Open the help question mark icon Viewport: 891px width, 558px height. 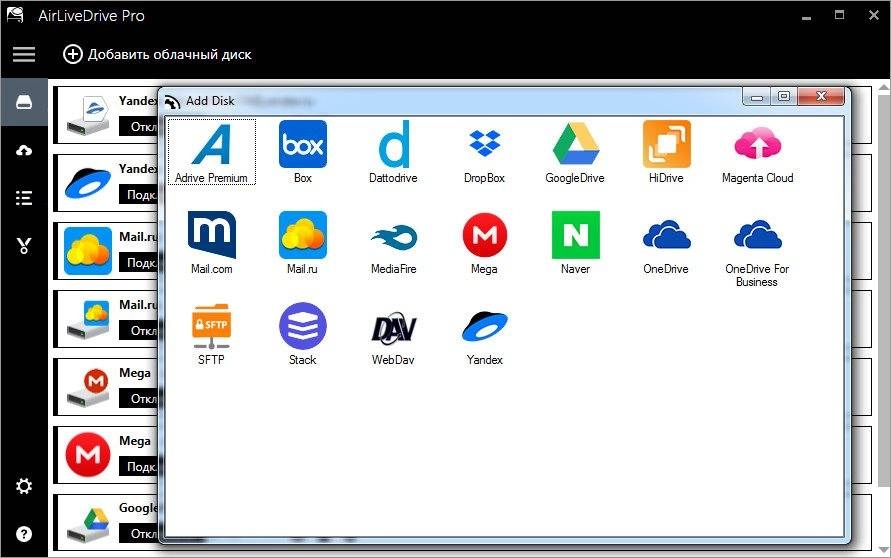24,534
